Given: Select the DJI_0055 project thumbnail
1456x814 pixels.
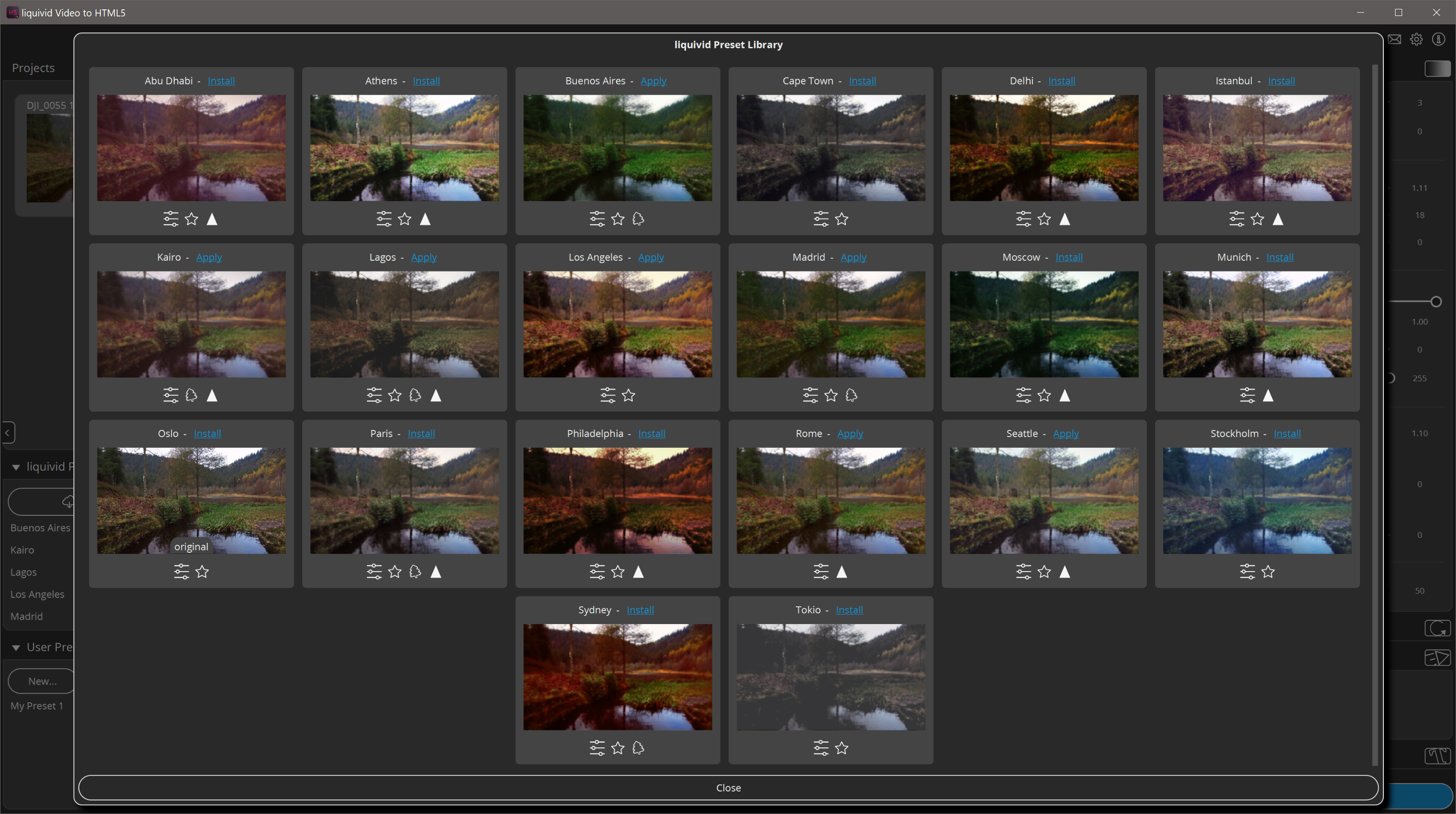Looking at the screenshot, I should click(50, 157).
